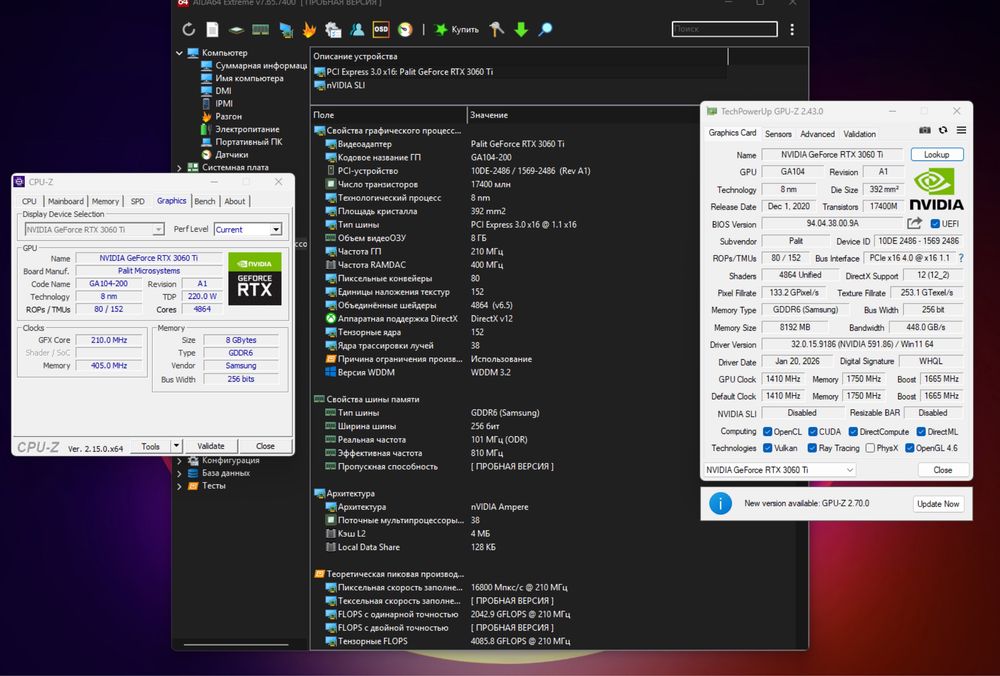
Task: Toggle the DirectCompute checkbox
Action: pyautogui.click(x=853, y=432)
